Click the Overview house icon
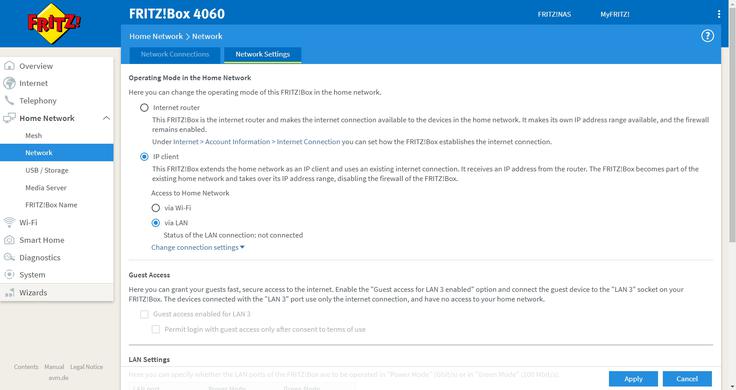The width and height of the screenshot is (736, 390). pyautogui.click(x=9, y=66)
